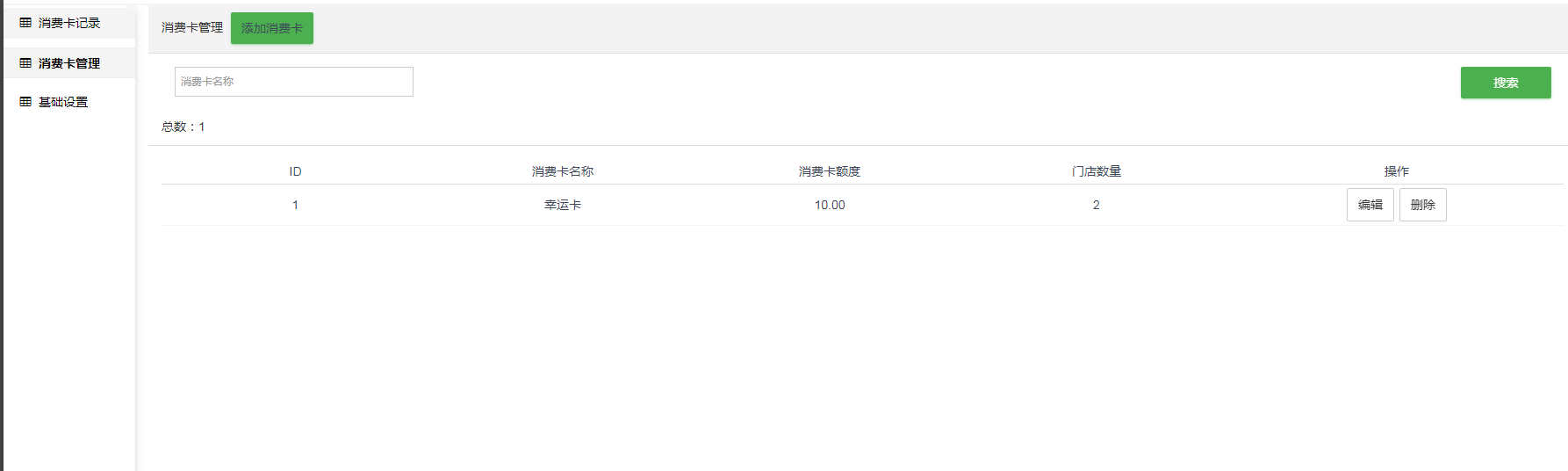Select 消费卡管理 label in the sidebar
Screen dimensions: 1568x471
click(69, 63)
